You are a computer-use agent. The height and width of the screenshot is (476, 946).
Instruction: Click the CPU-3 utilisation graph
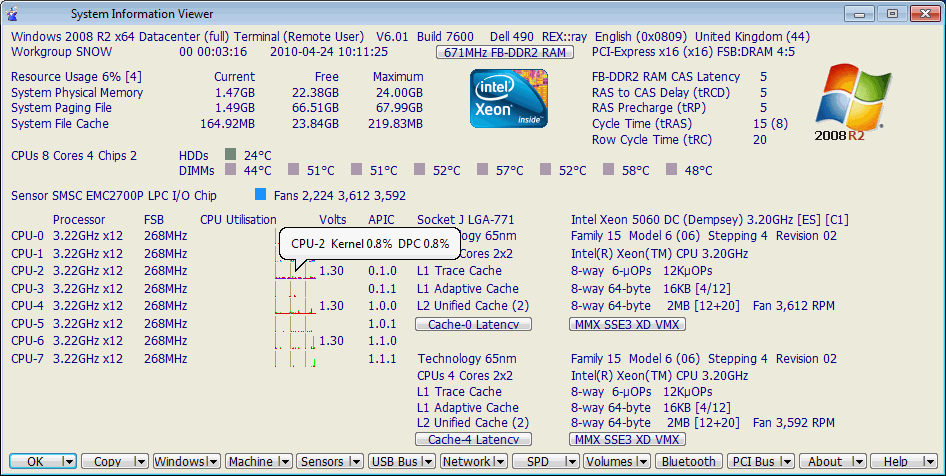tap(296, 288)
